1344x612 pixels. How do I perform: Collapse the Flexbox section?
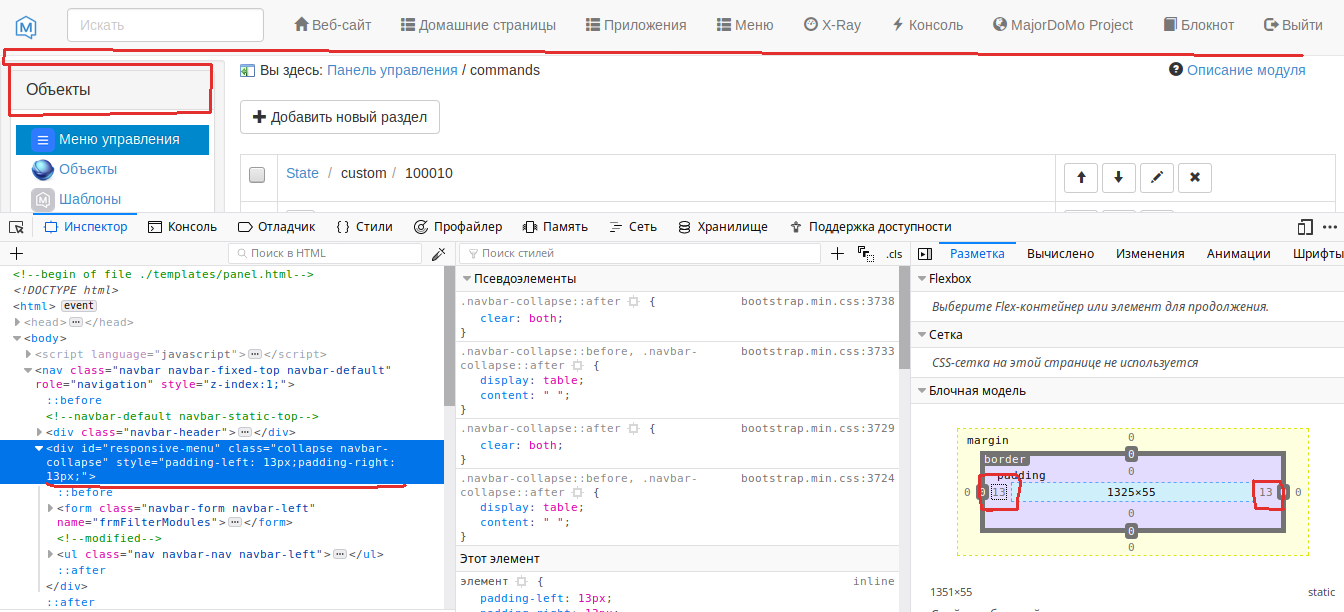pos(920,279)
